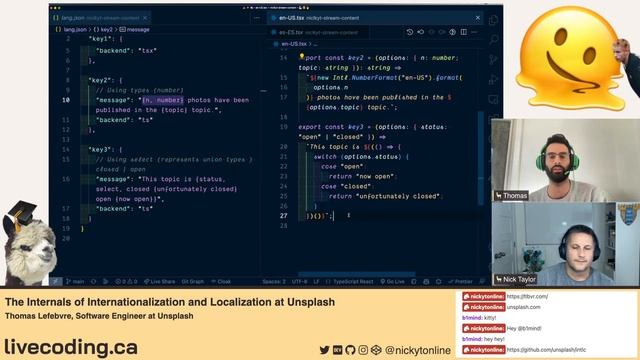The width and height of the screenshot is (640, 360).
Task: Click the Thomas webcam feed
Action: coord(566,160)
